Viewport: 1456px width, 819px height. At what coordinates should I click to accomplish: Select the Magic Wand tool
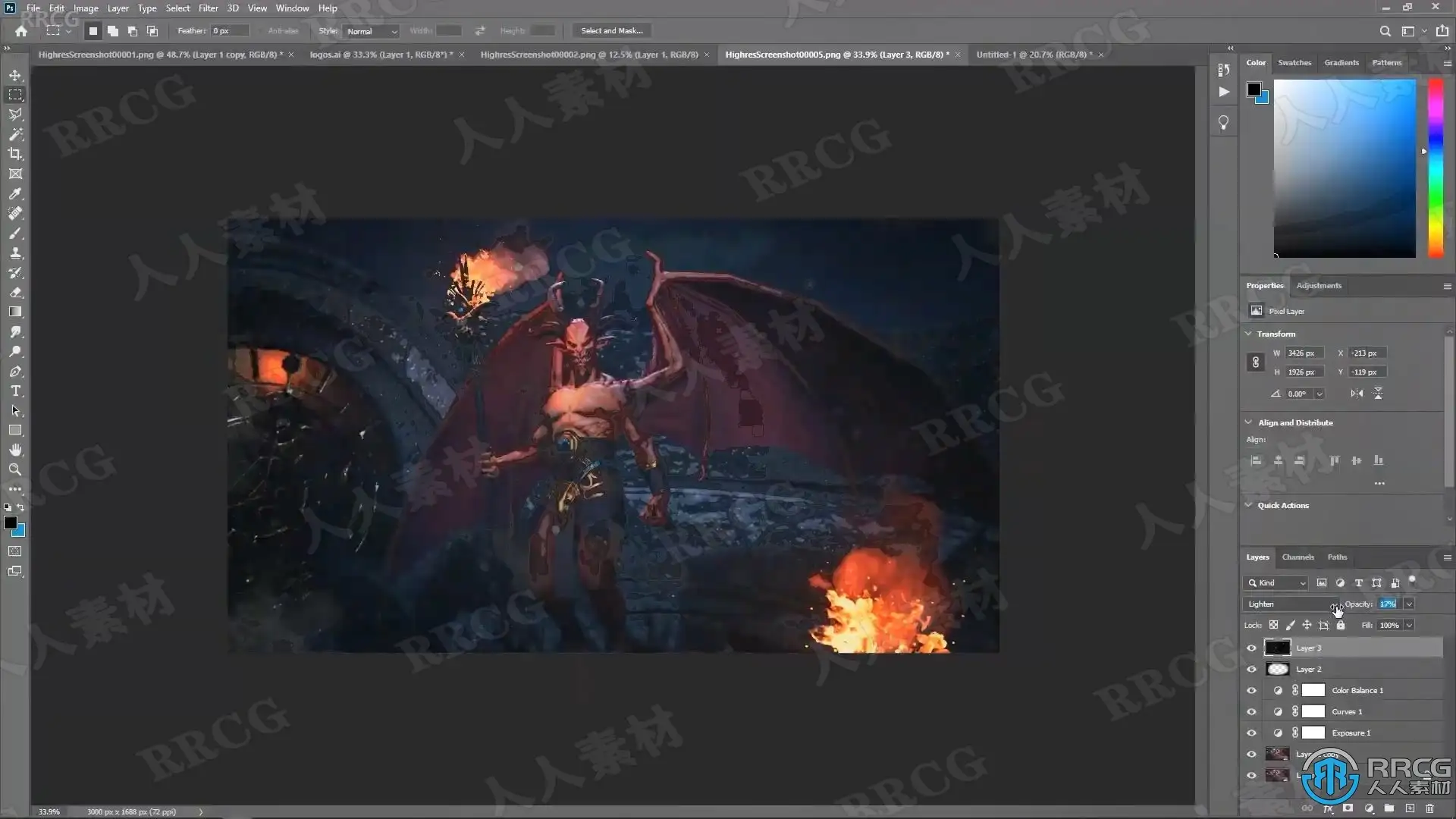pyautogui.click(x=15, y=134)
